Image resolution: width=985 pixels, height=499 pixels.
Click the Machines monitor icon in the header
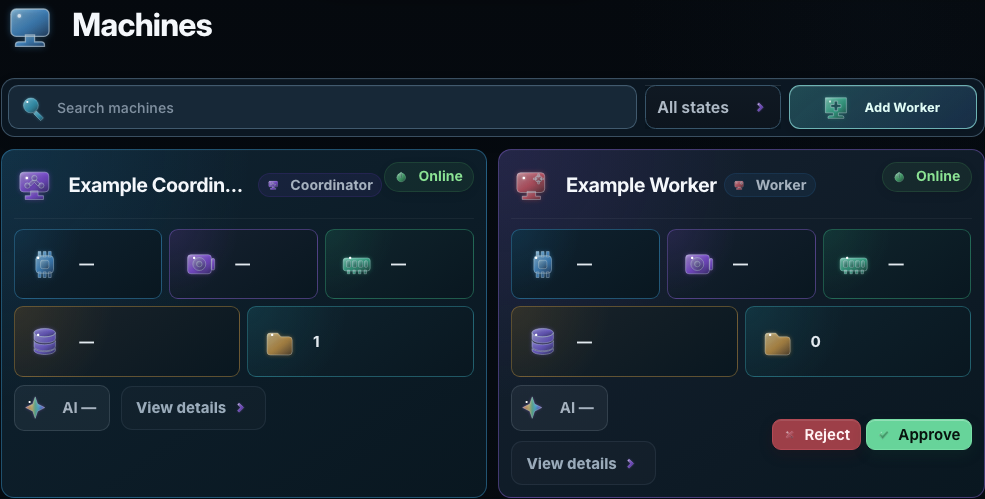(30, 27)
